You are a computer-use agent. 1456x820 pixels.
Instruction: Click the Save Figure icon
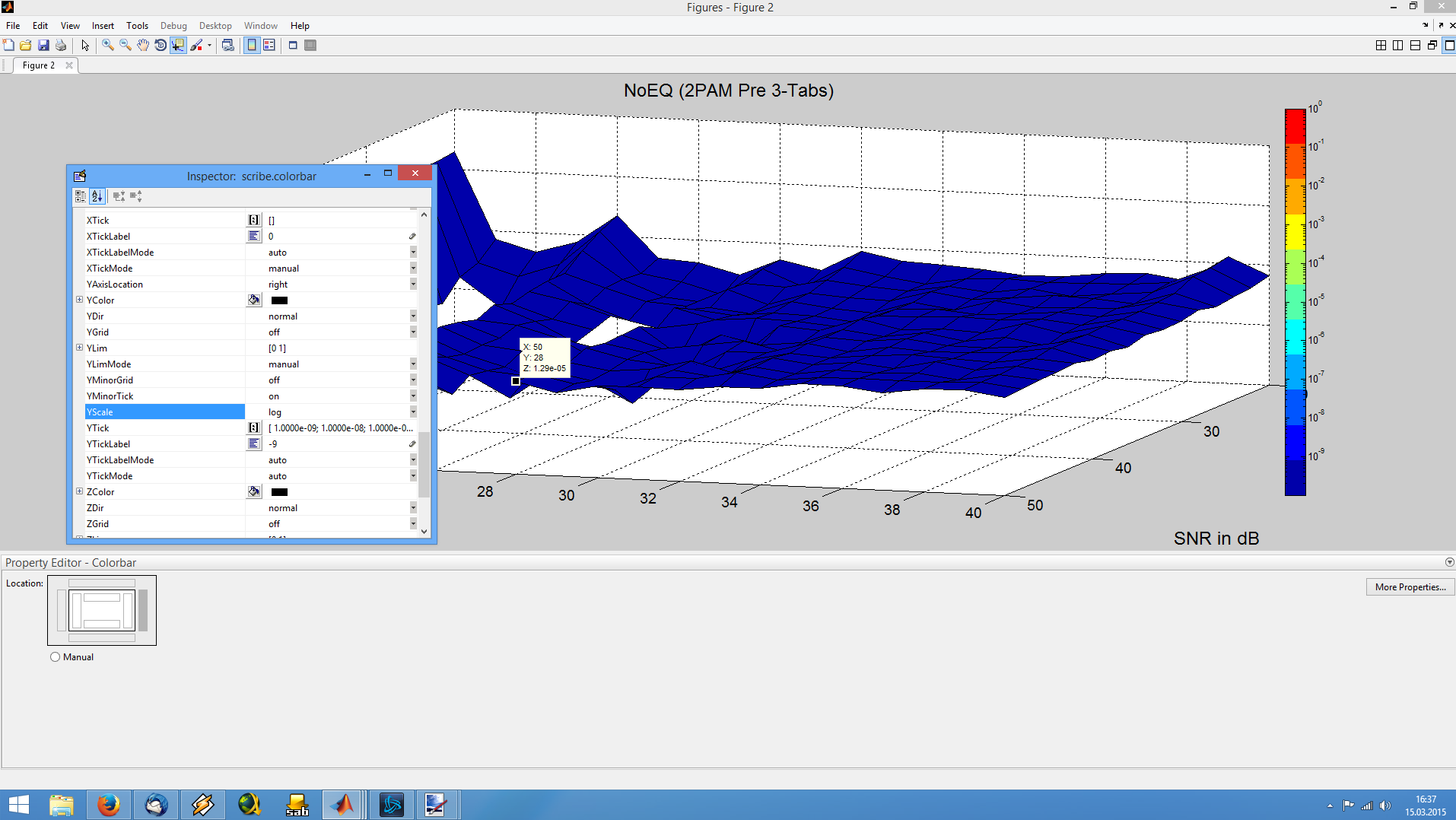click(x=43, y=46)
